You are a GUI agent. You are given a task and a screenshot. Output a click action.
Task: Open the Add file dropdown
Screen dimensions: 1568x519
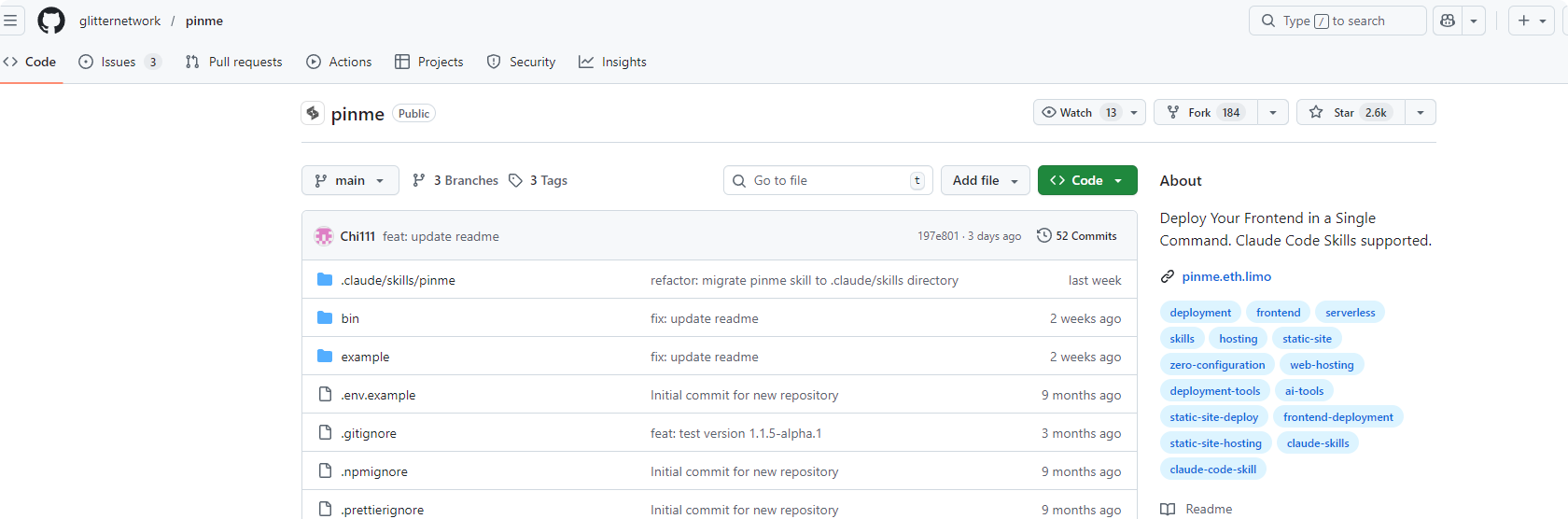985,180
